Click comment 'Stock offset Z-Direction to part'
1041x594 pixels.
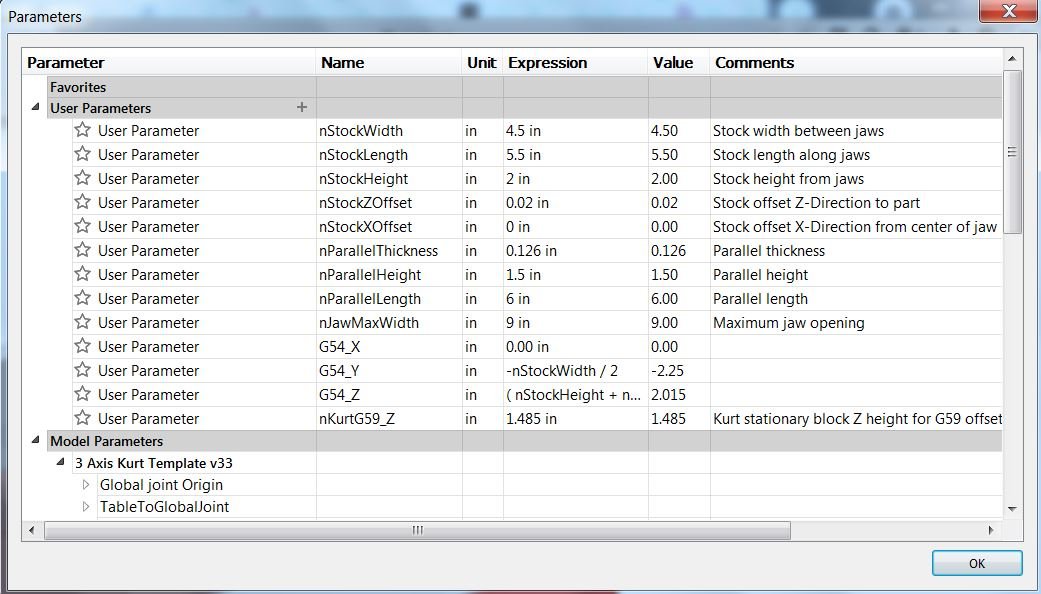tap(816, 202)
